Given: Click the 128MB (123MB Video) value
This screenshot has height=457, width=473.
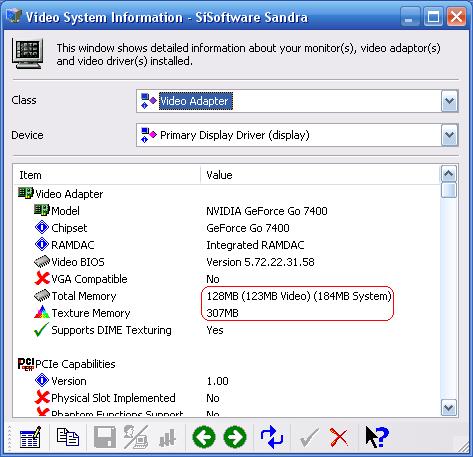Looking at the screenshot, I should point(299,296).
